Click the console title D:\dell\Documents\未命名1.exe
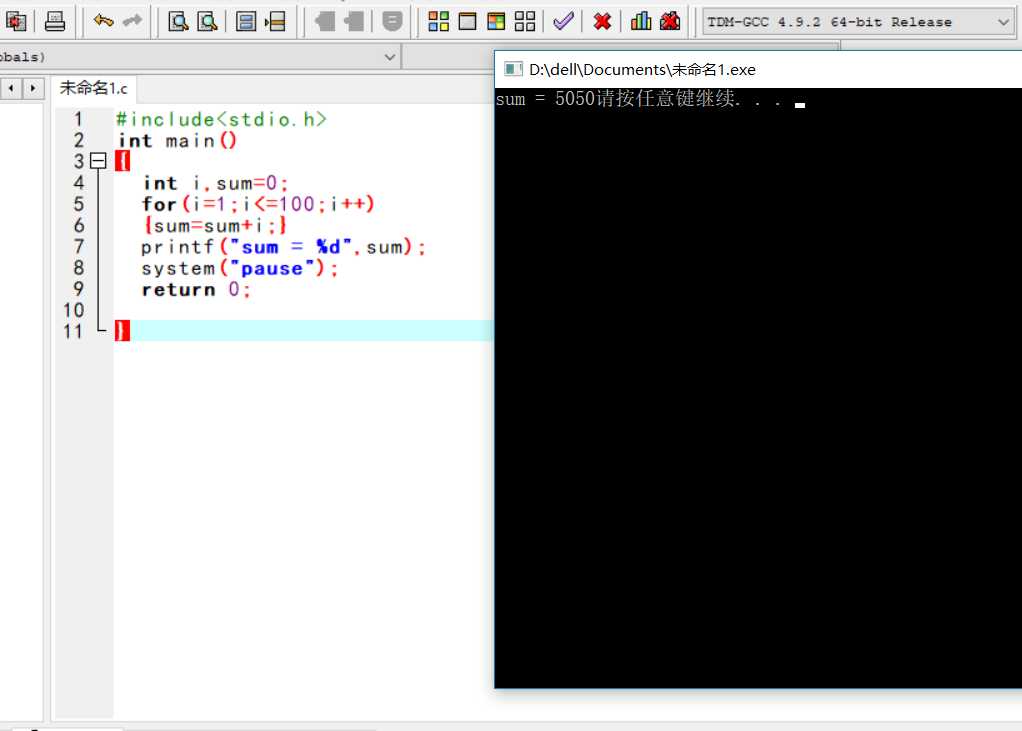1022x731 pixels. click(x=642, y=70)
